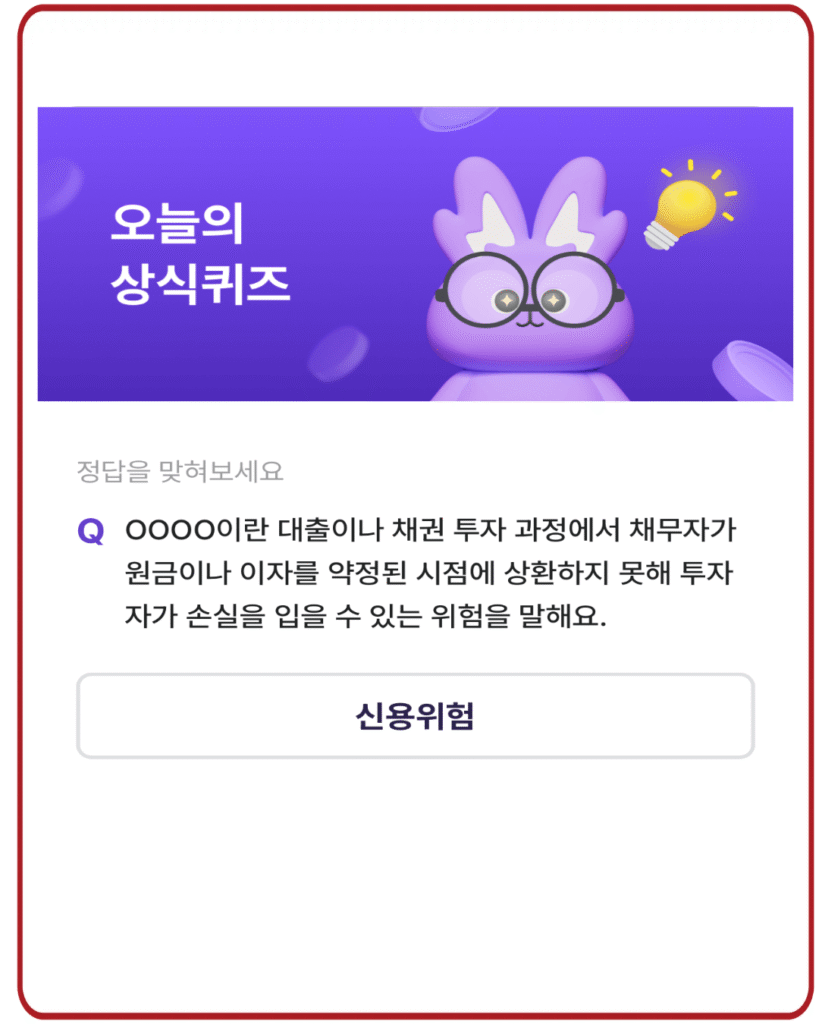Tap the word 오늘의 in the banner
The width and height of the screenshot is (819, 1024).
pyautogui.click(x=177, y=223)
